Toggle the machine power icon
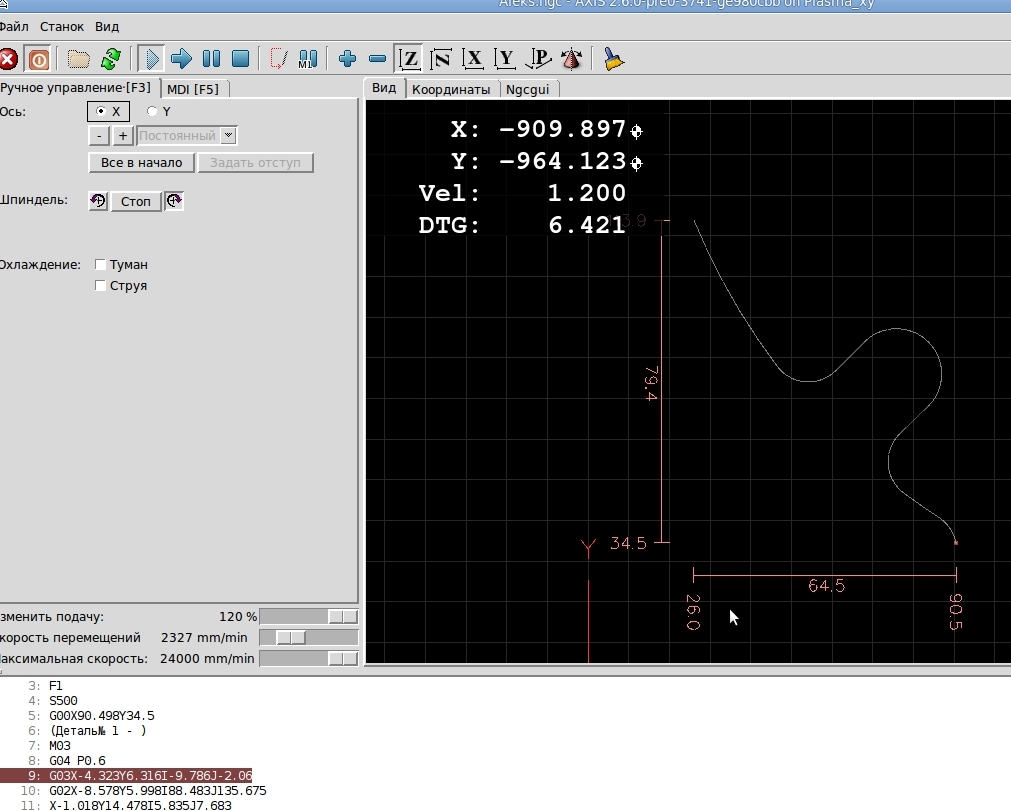This screenshot has width=1011, height=811. click(x=38, y=59)
